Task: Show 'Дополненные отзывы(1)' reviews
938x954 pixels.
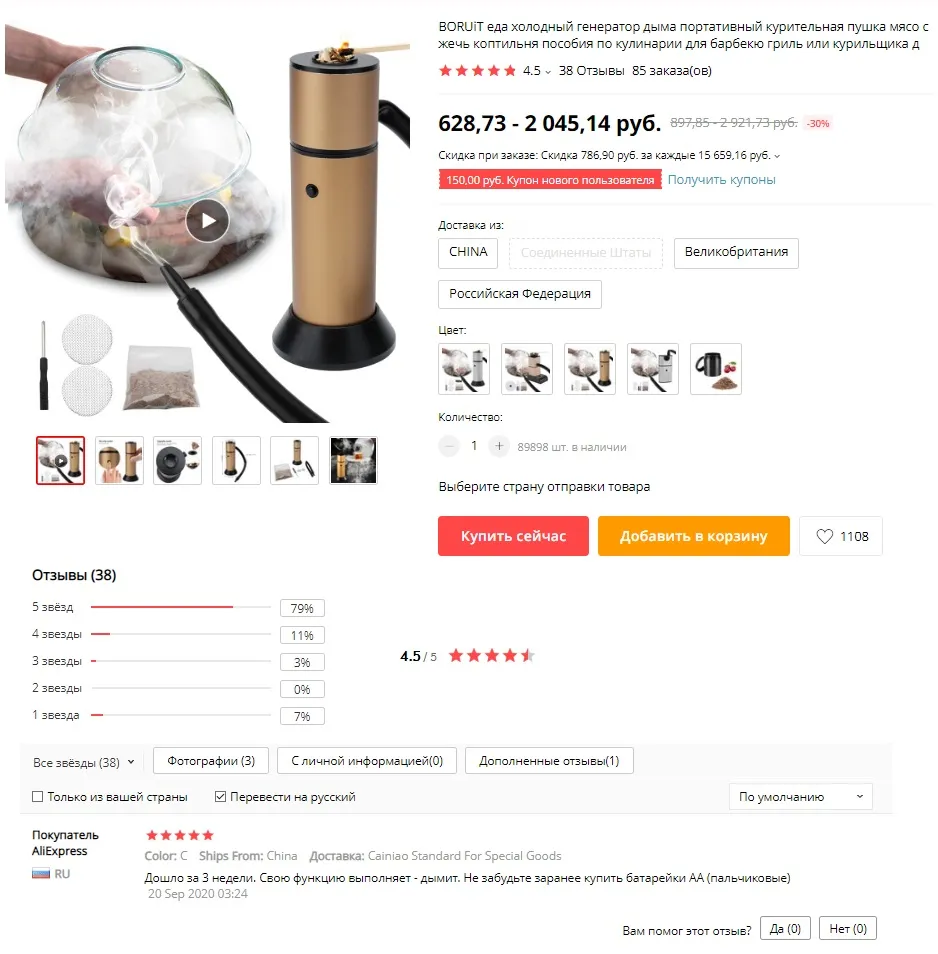Action: click(549, 761)
